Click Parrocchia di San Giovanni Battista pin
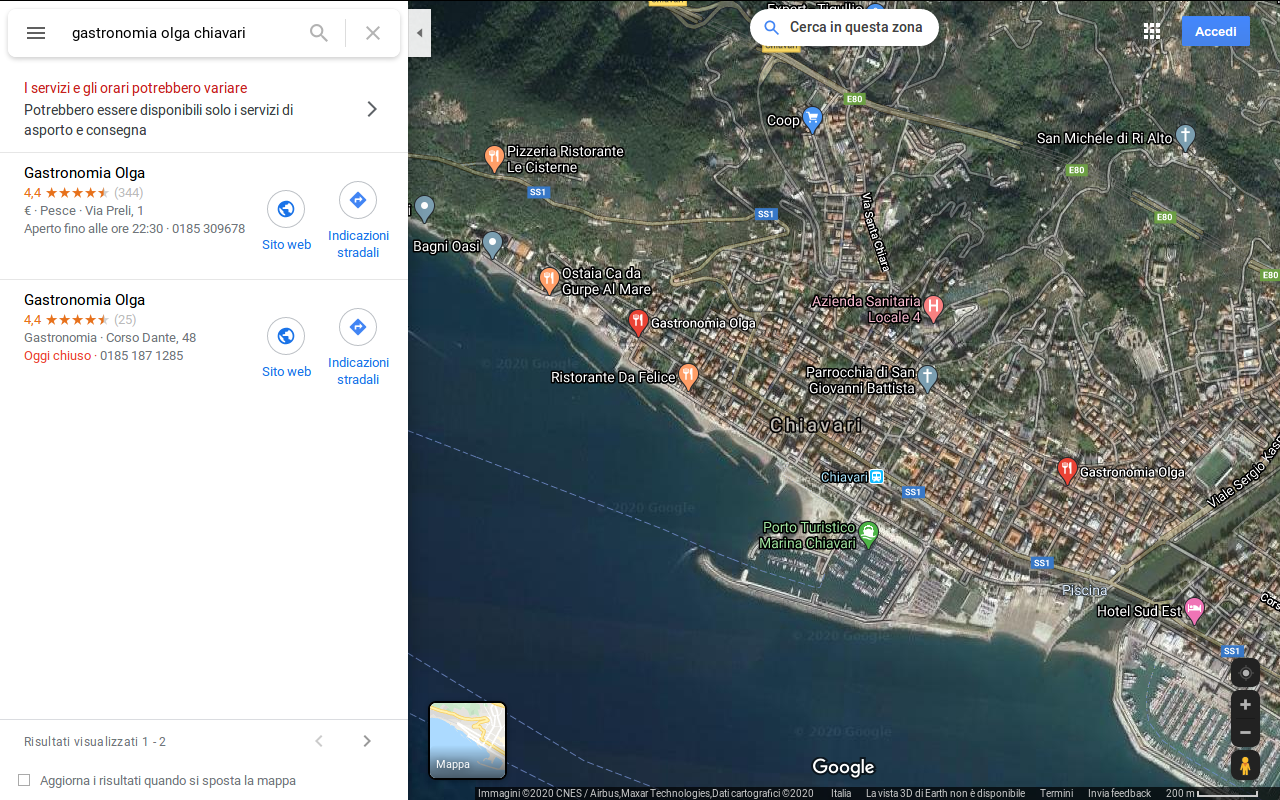This screenshot has width=1280, height=800. click(x=927, y=377)
